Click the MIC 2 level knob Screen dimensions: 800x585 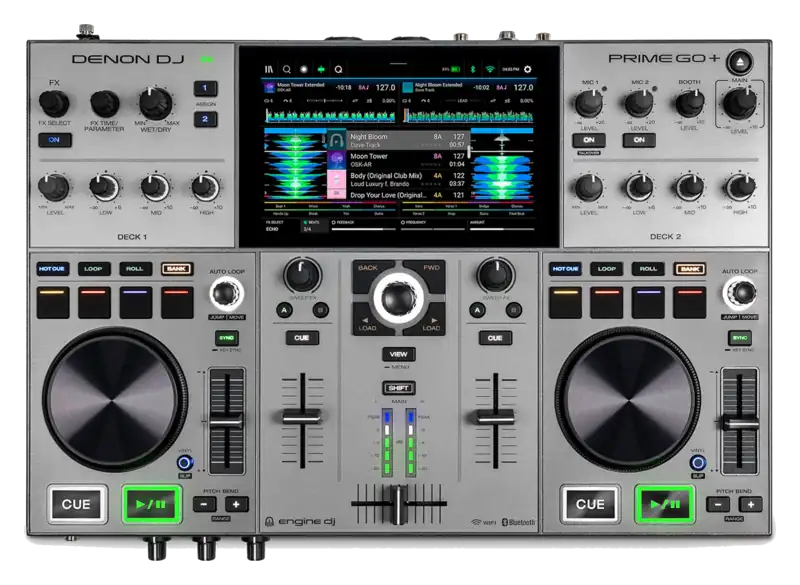pos(639,104)
